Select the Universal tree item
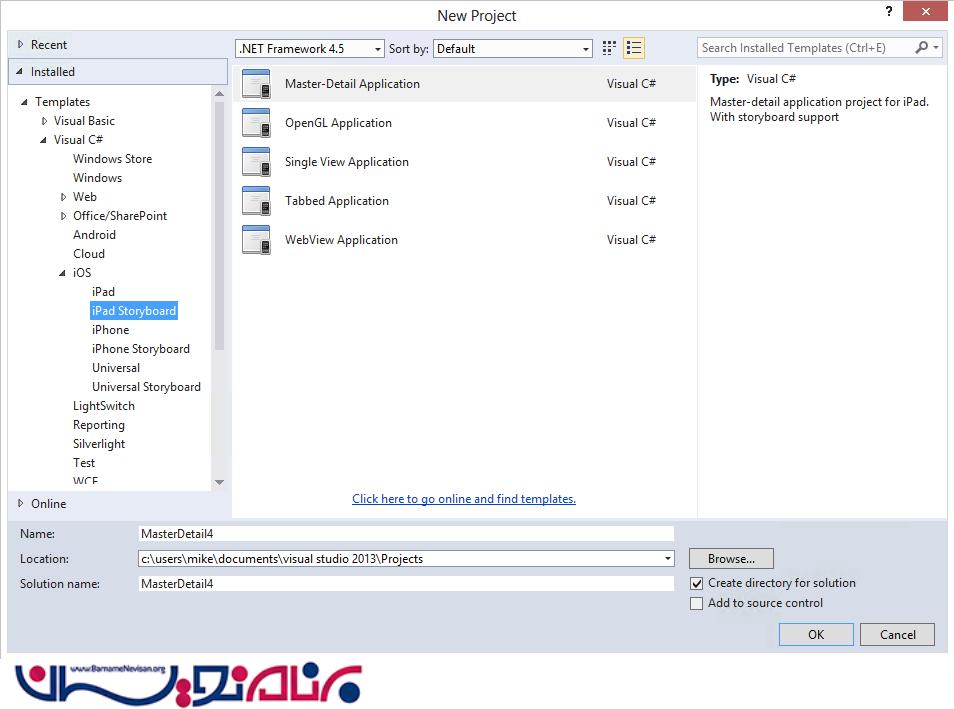The image size is (954, 709). point(116,368)
